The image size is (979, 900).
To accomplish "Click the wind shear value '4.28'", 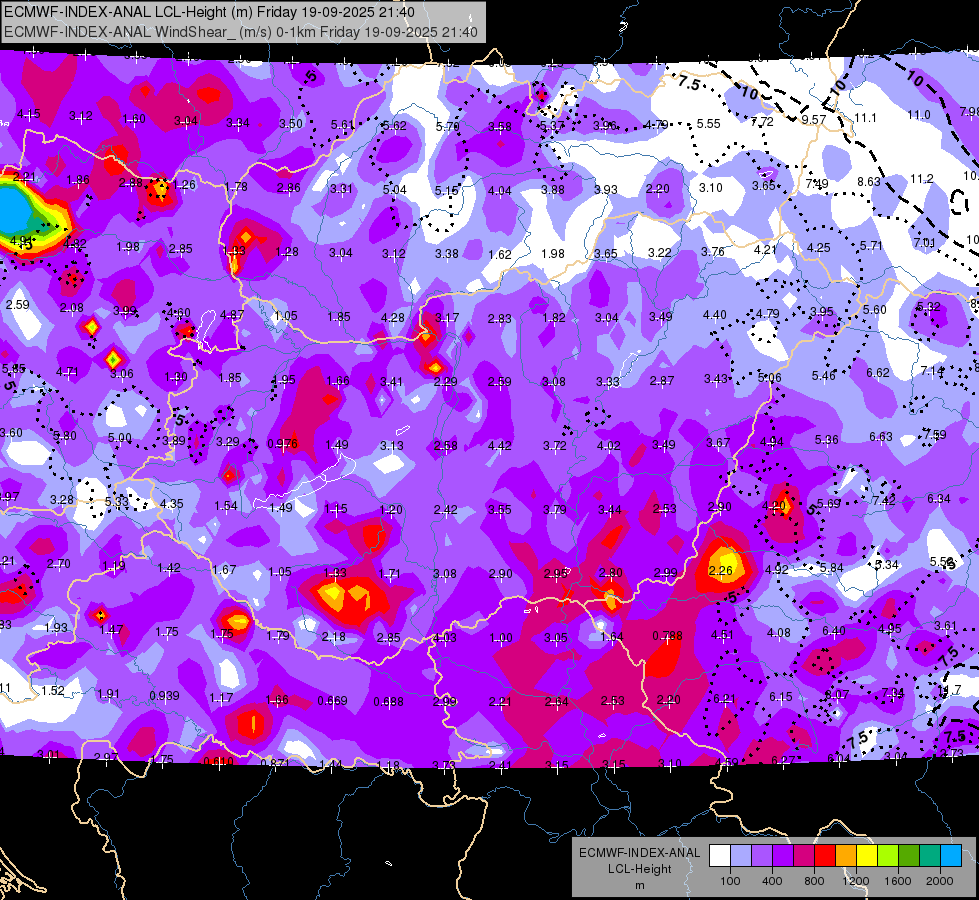I will (x=393, y=318).
